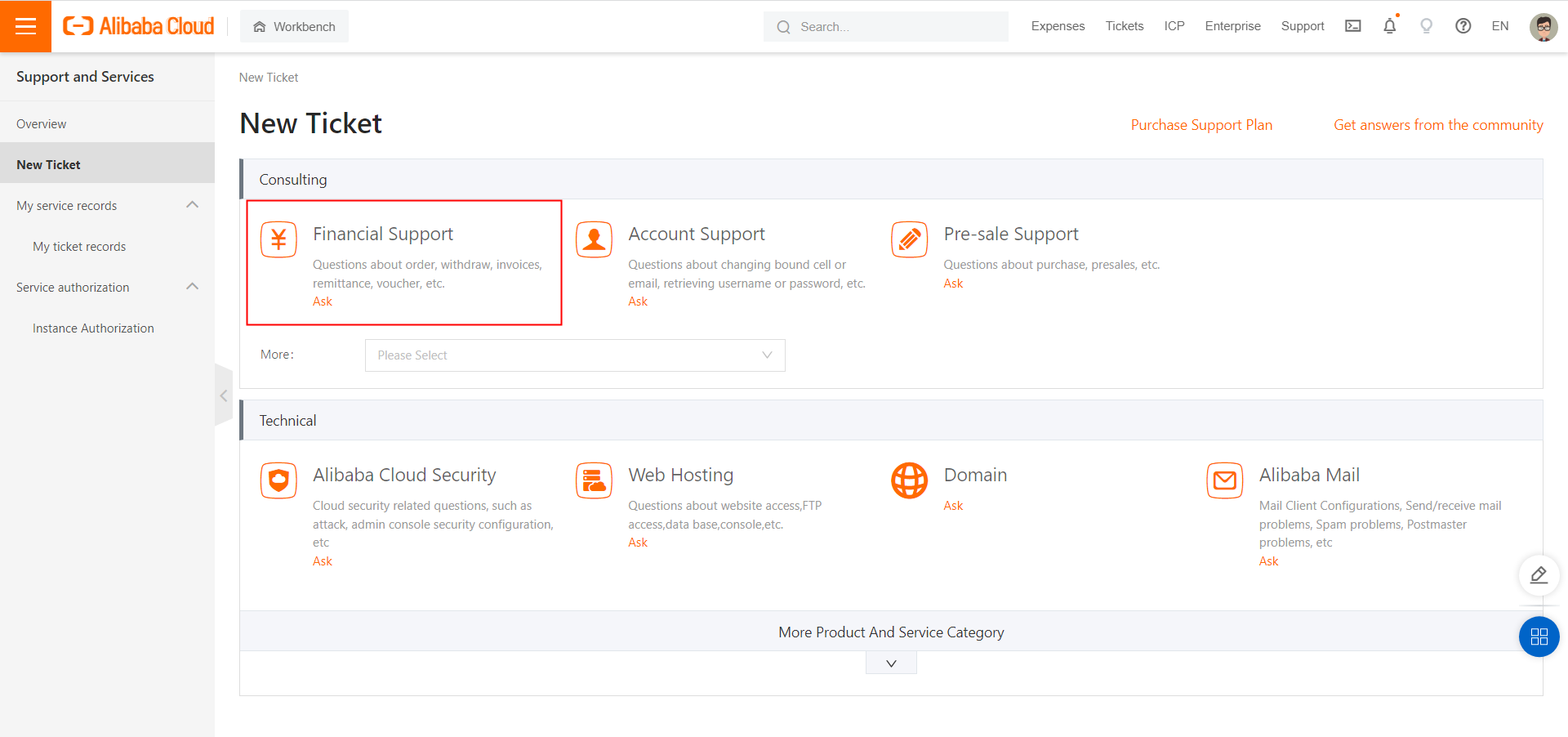Viewport: 1568px width, 737px height.
Task: Focus the top Search field
Action: 886,27
